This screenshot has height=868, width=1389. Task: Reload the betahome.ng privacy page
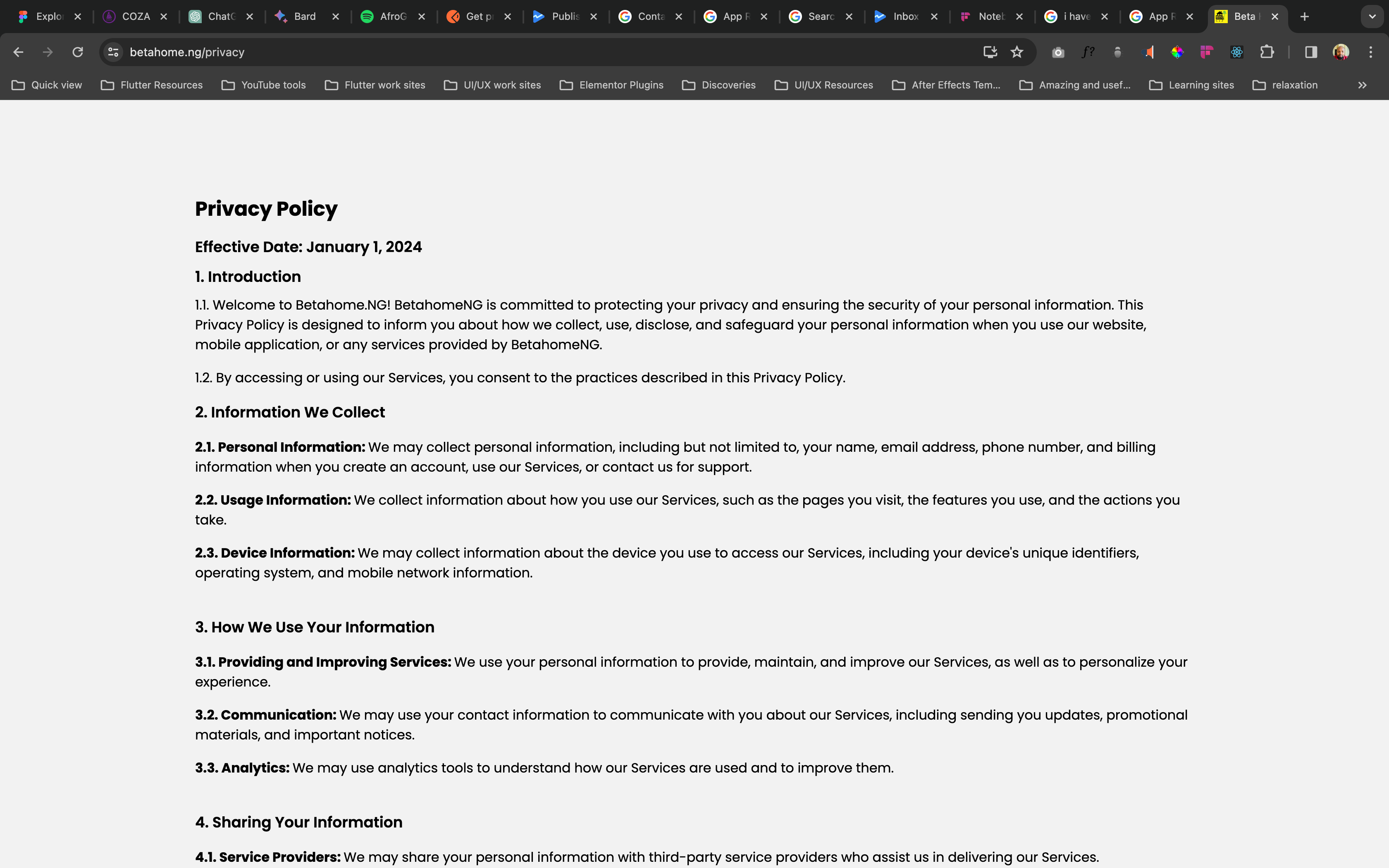pos(77,52)
